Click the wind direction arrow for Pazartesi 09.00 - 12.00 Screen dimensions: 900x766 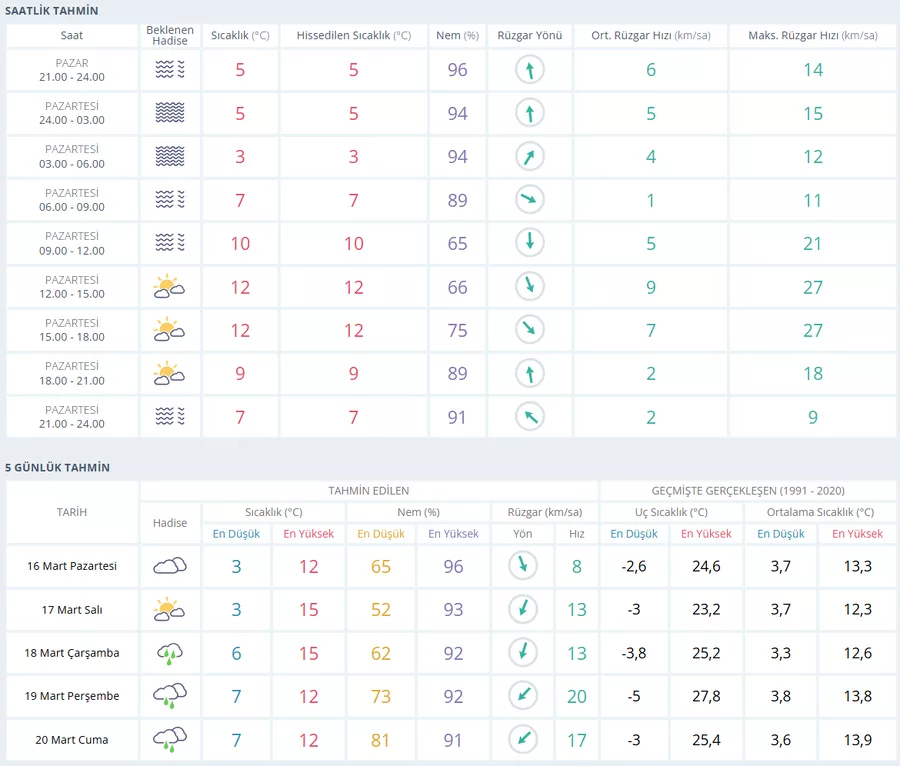pyautogui.click(x=530, y=243)
